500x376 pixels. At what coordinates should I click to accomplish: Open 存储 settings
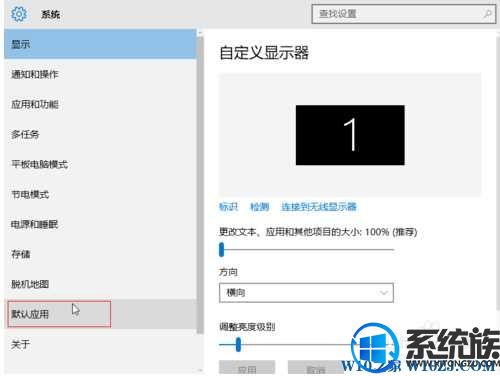100,254
